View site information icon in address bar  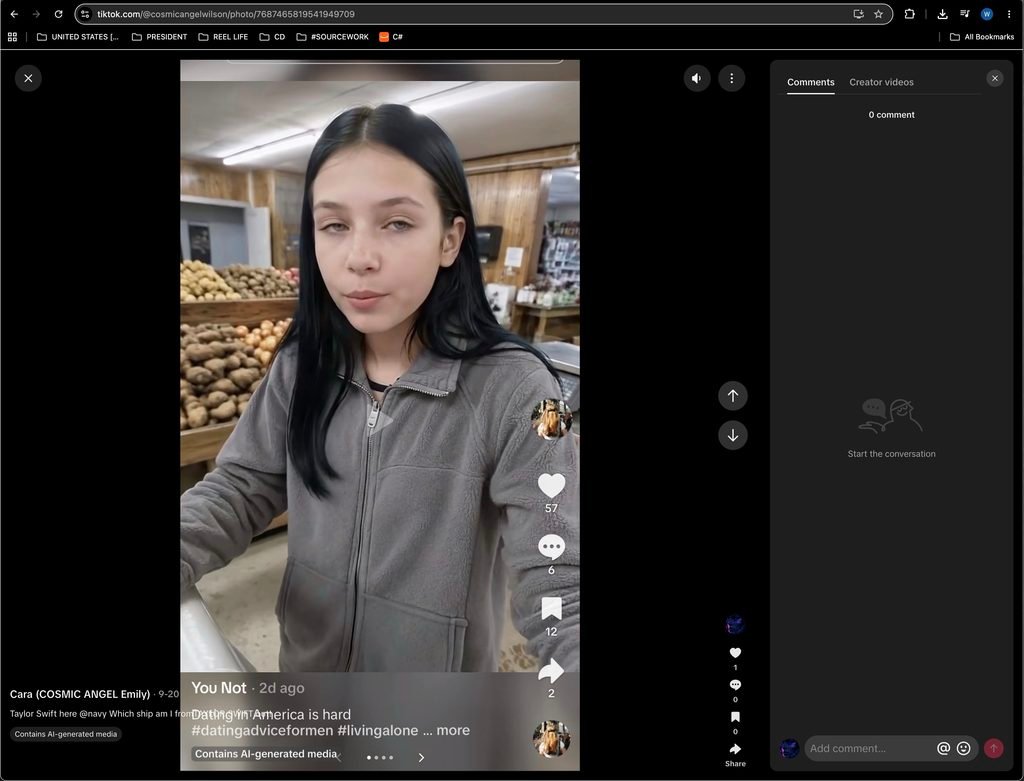pos(85,14)
